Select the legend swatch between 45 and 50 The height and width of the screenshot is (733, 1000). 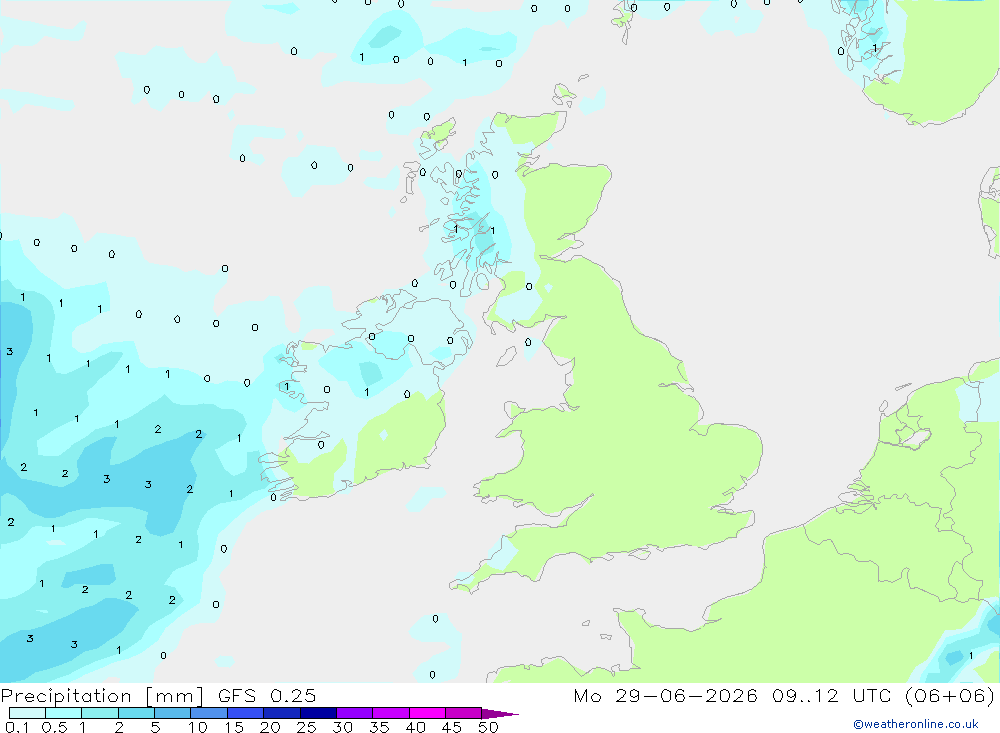pyautogui.click(x=464, y=713)
